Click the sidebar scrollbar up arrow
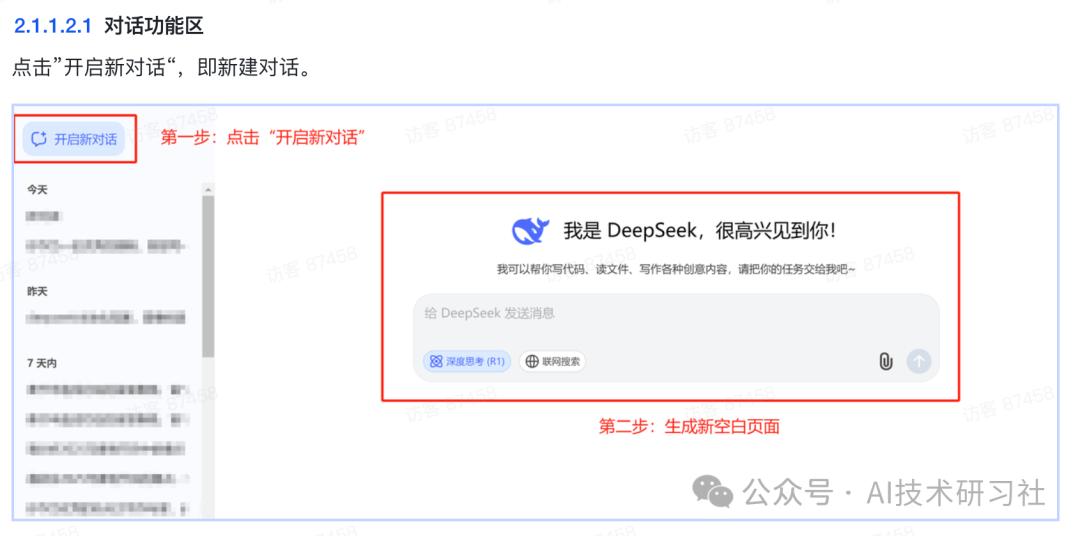This screenshot has width=1080, height=536. pos(207,189)
